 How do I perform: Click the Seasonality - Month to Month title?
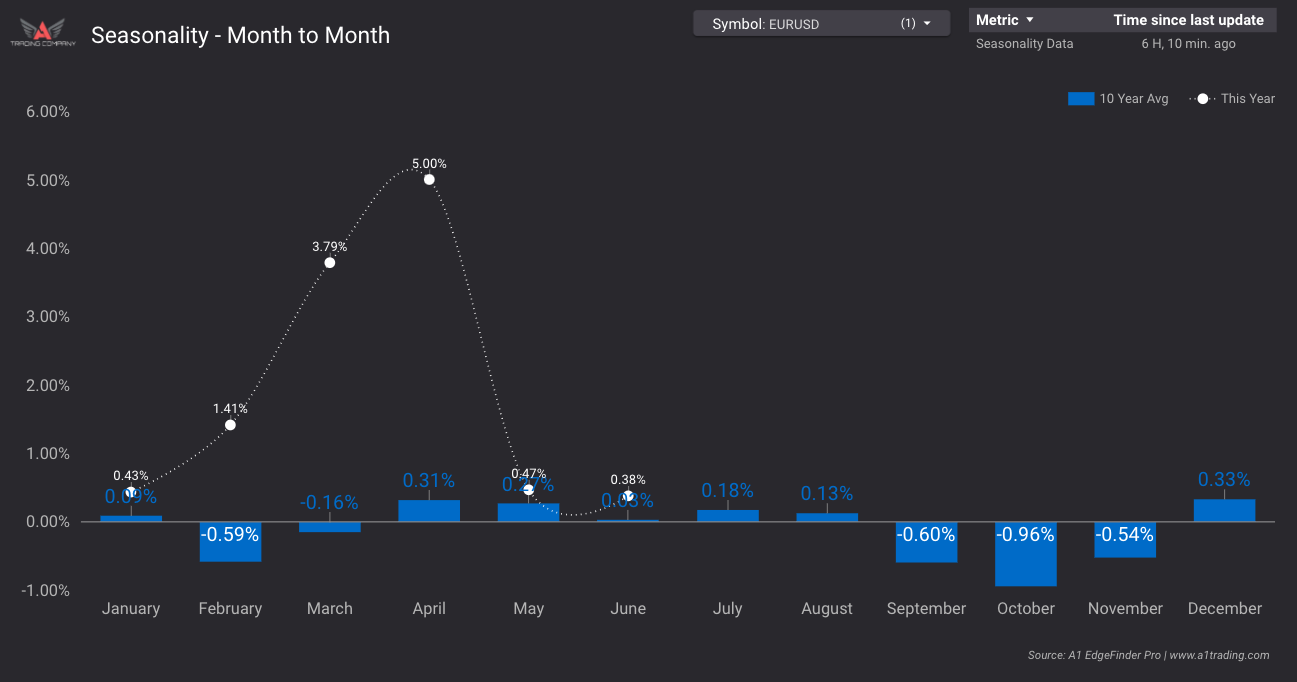tap(240, 35)
